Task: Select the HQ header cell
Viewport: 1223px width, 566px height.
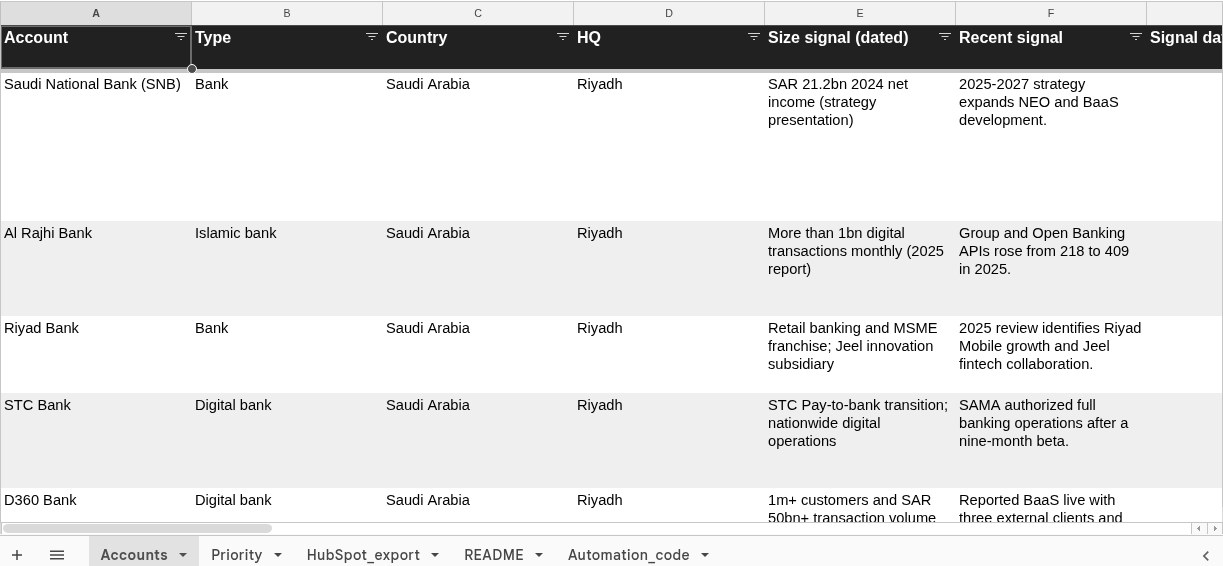Action: (669, 47)
